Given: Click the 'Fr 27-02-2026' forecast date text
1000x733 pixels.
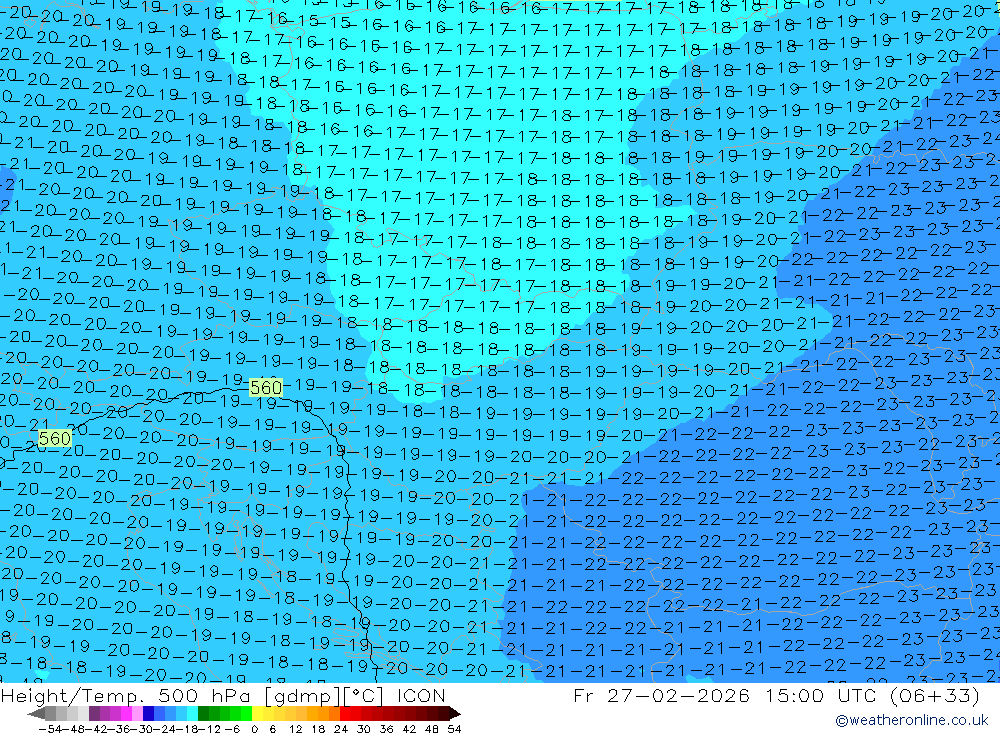Looking at the screenshot, I should (x=661, y=695).
